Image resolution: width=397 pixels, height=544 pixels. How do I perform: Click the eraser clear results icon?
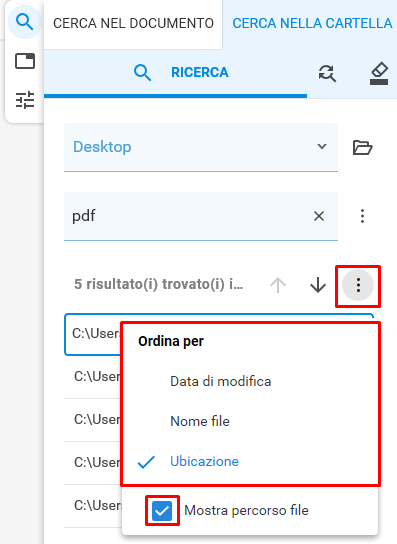(379, 73)
